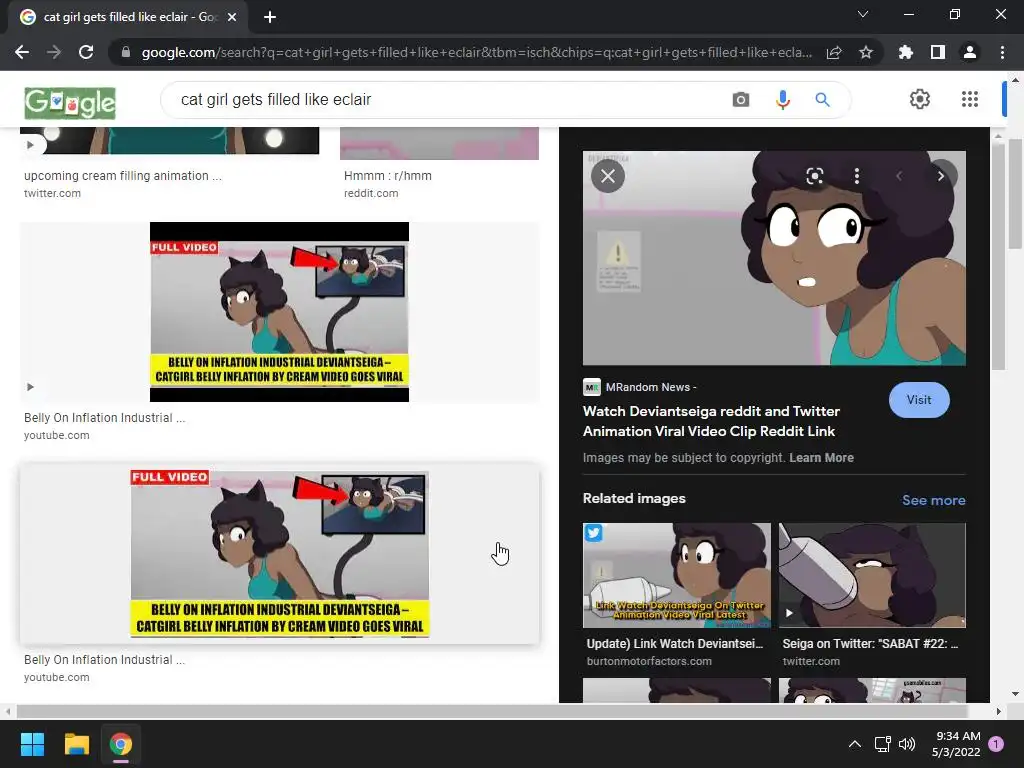Open a new browser tab

click(270, 17)
